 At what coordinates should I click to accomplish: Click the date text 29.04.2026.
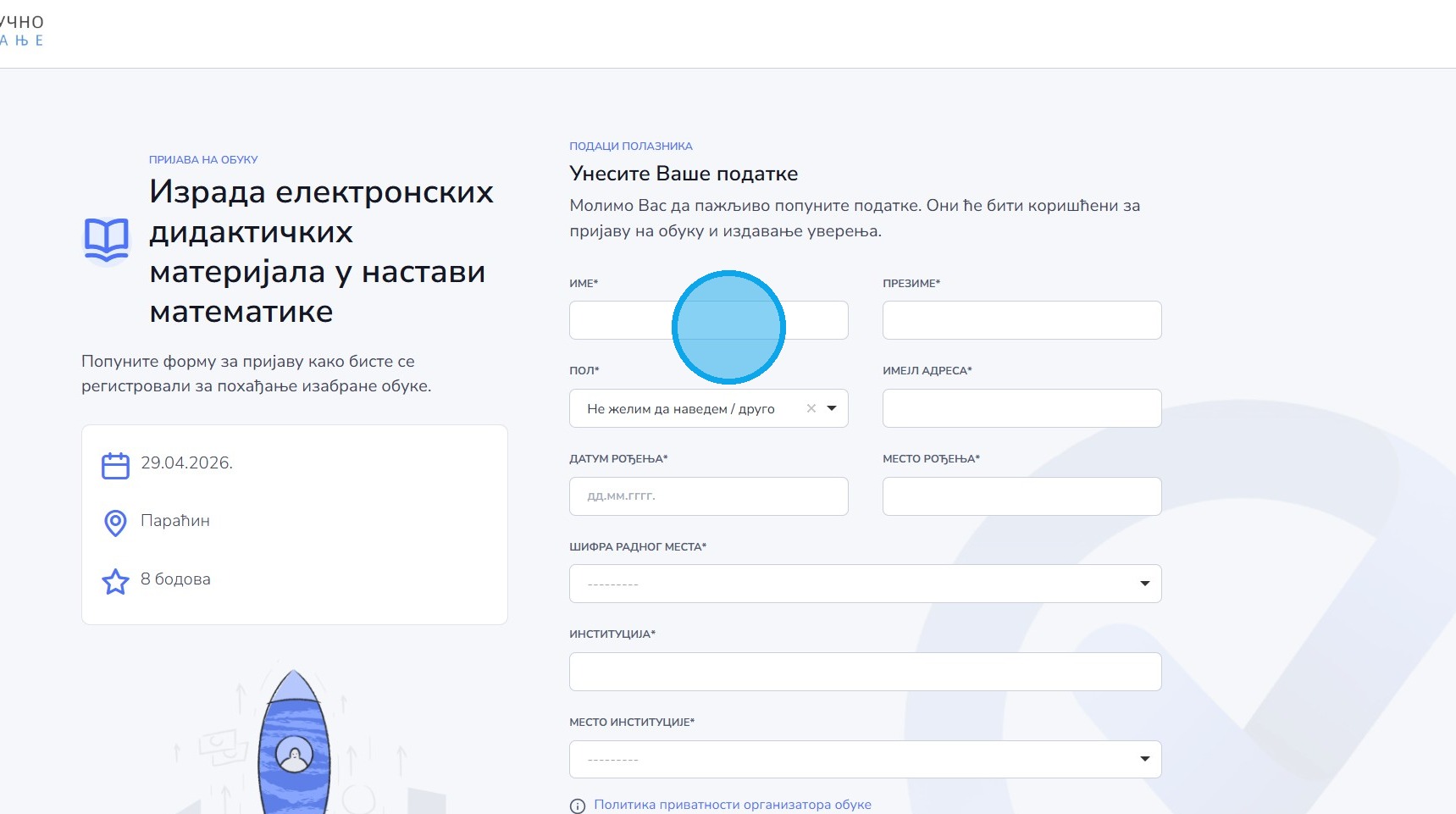tap(186, 462)
